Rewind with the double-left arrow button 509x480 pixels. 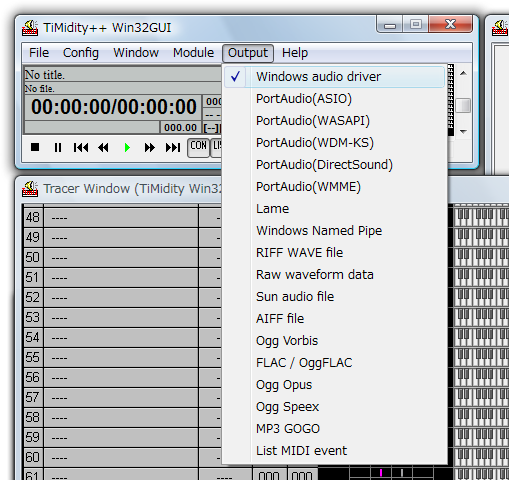tap(103, 147)
